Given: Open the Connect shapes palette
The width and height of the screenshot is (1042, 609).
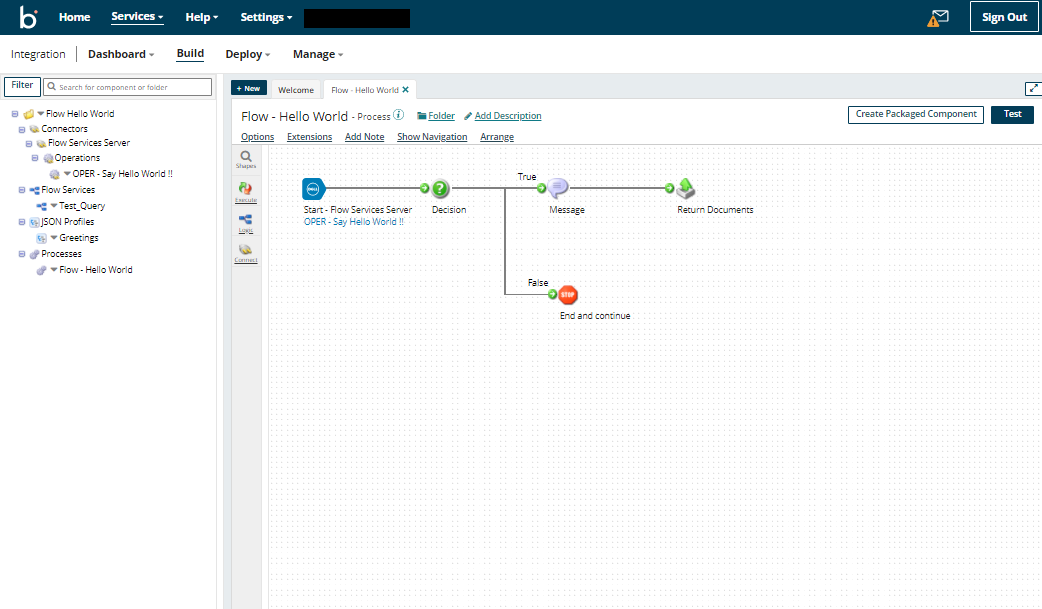Looking at the screenshot, I should [246, 253].
